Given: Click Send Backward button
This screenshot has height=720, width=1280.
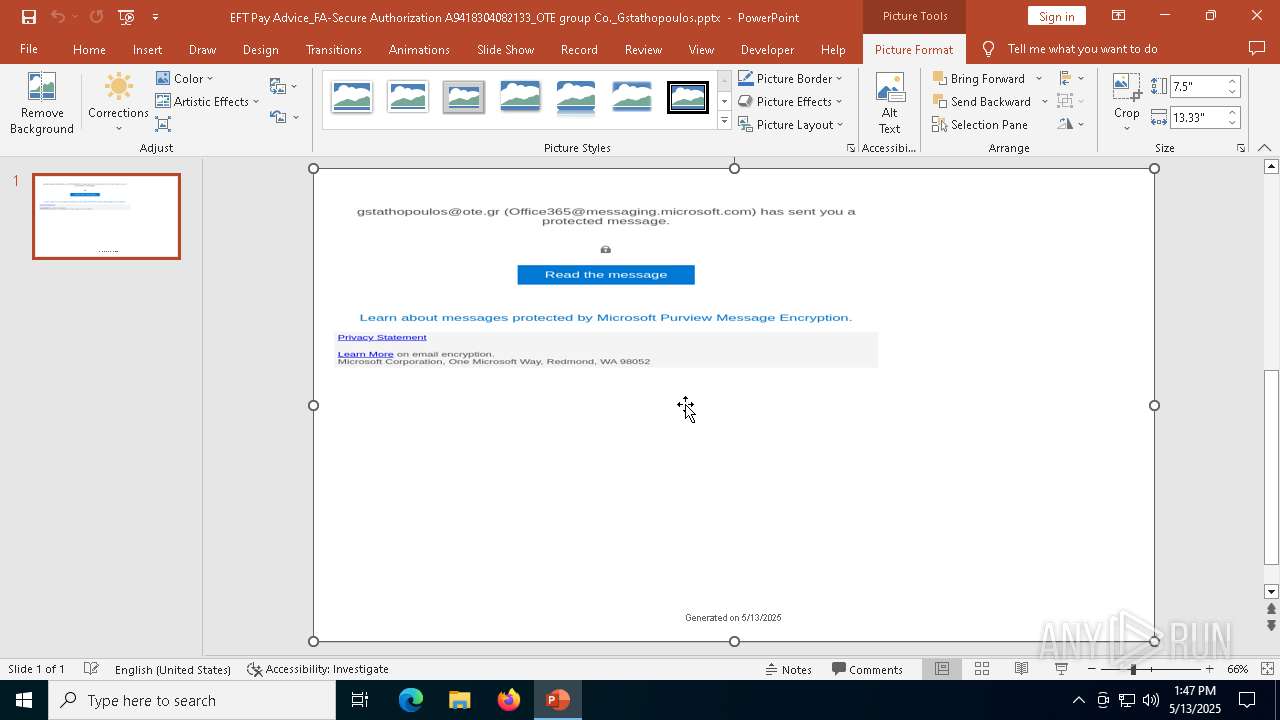Looking at the screenshot, I should [x=982, y=101].
